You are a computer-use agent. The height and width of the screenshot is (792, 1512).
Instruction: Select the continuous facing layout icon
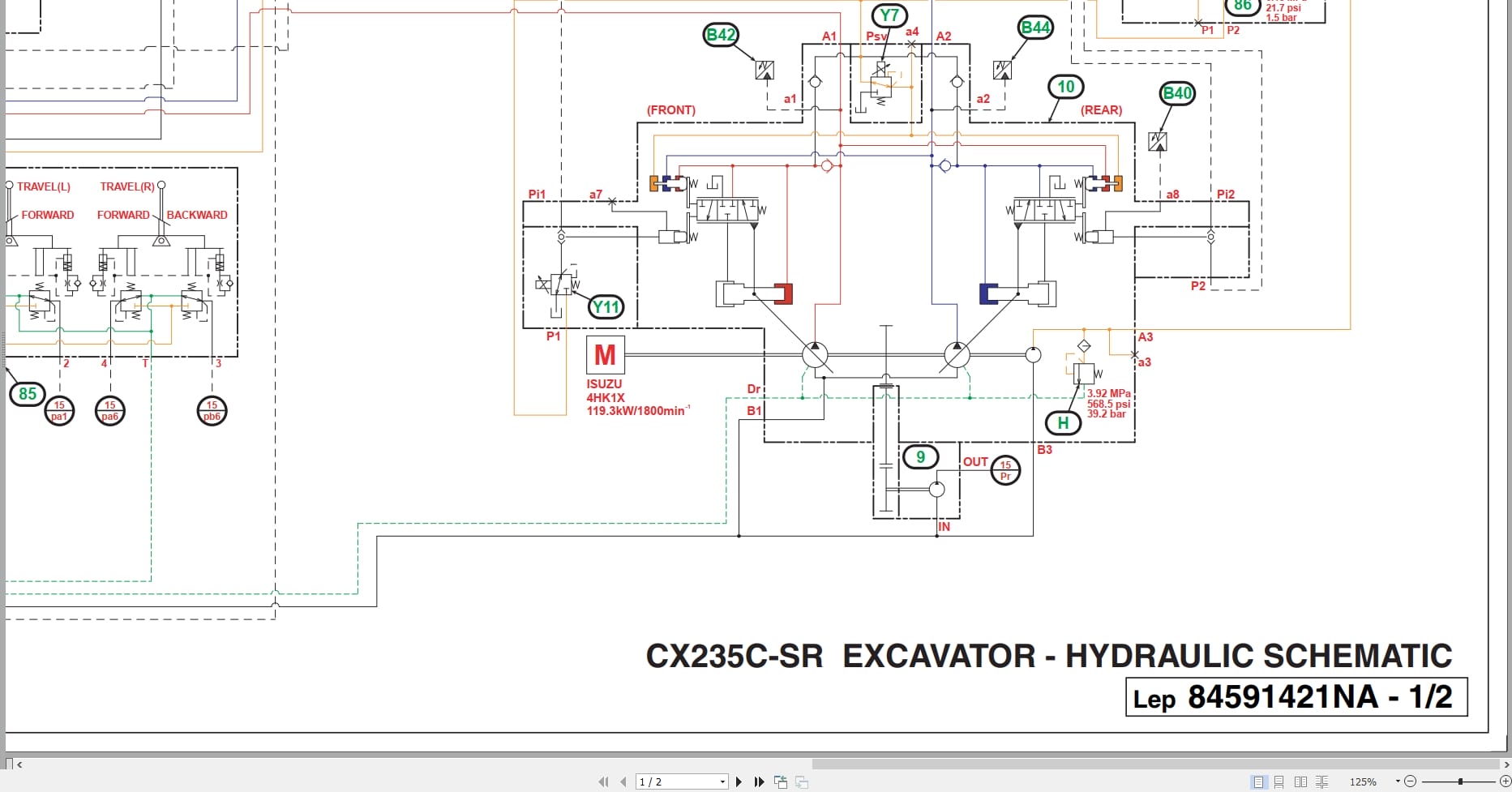[x=1320, y=781]
